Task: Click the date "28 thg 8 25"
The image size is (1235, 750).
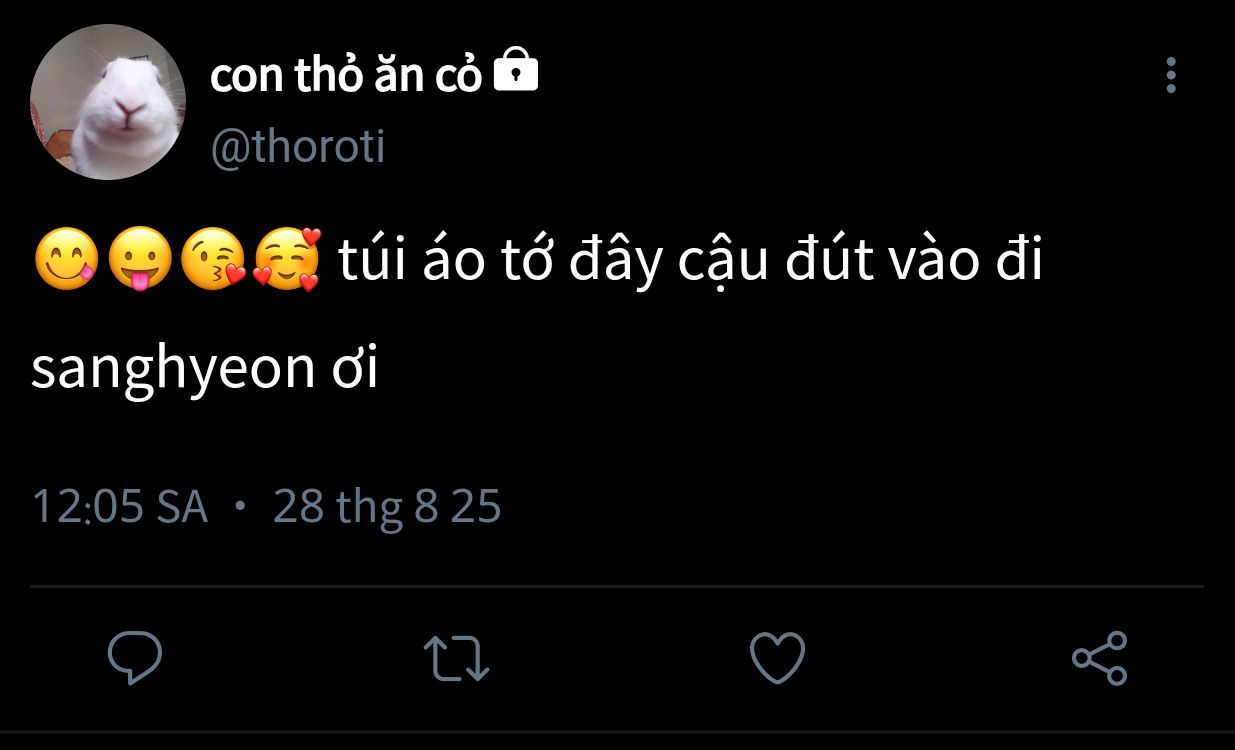Action: coord(386,507)
